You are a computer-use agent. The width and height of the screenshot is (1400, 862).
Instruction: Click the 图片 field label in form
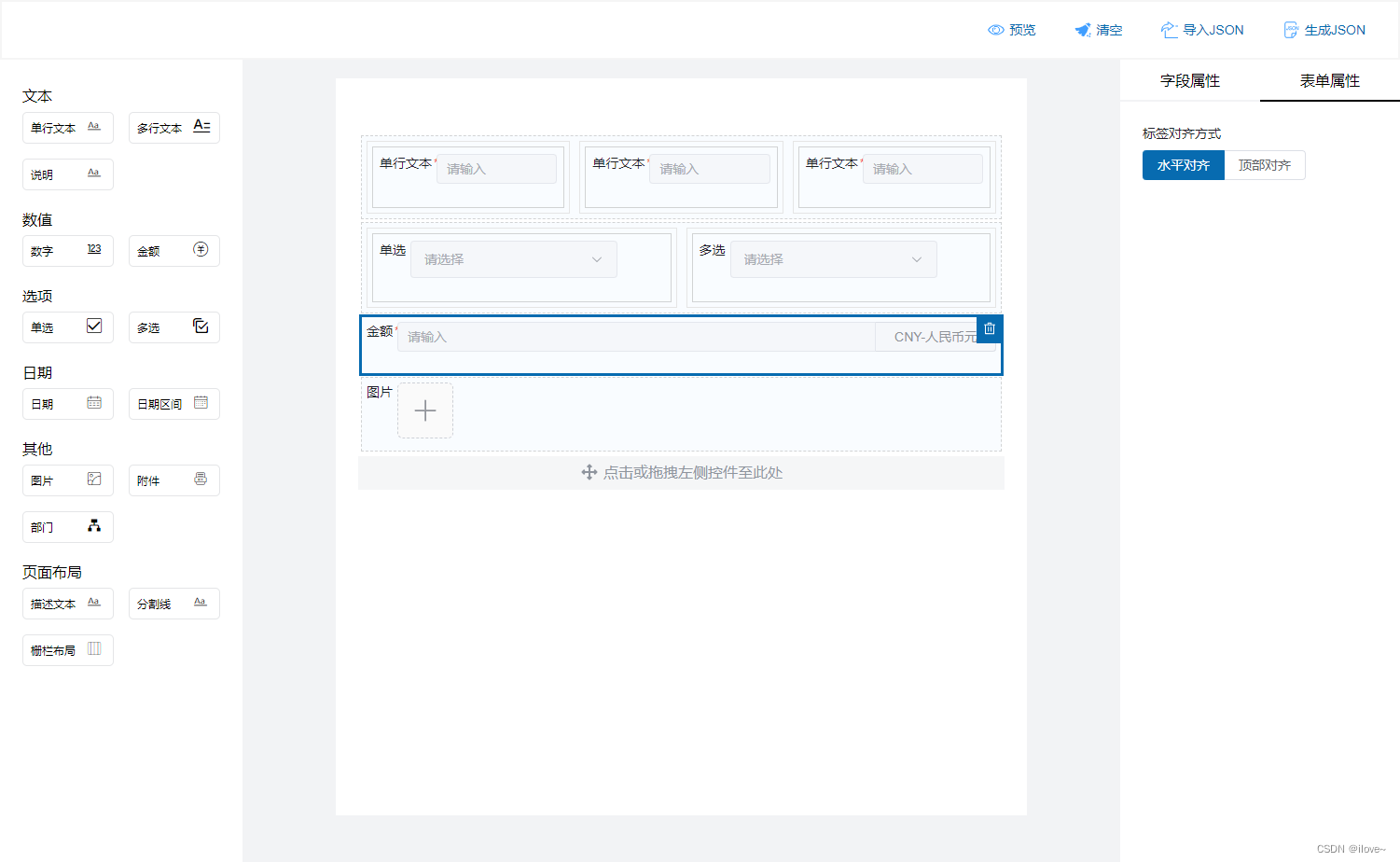(380, 392)
